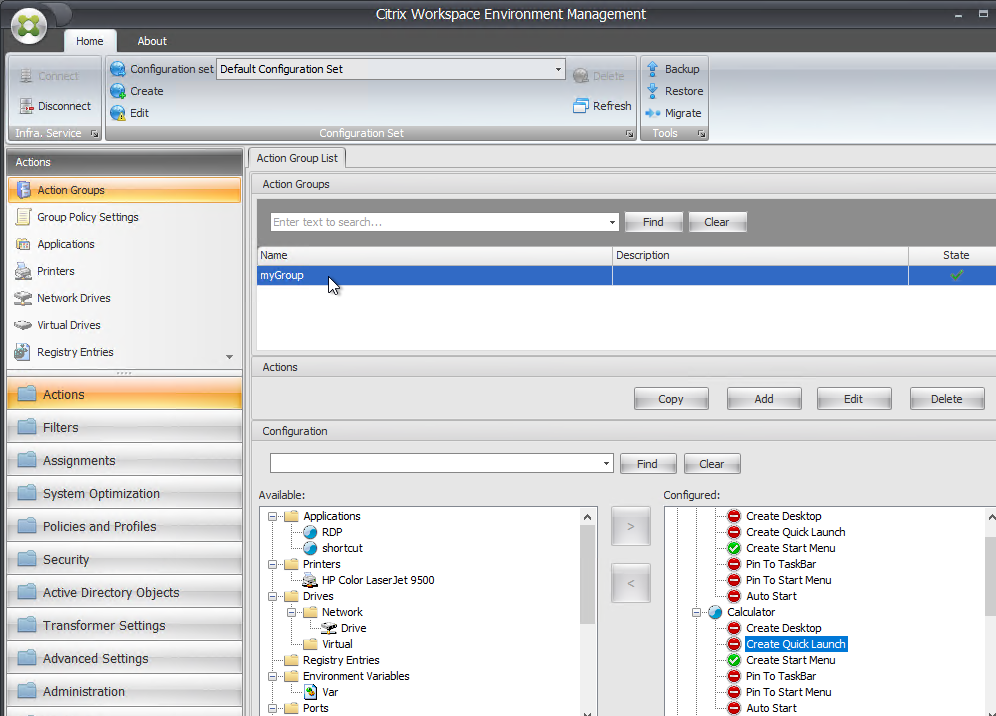The height and width of the screenshot is (716, 996).
Task: Collapse the Drives folder in Available tree
Action: [x=273, y=596]
